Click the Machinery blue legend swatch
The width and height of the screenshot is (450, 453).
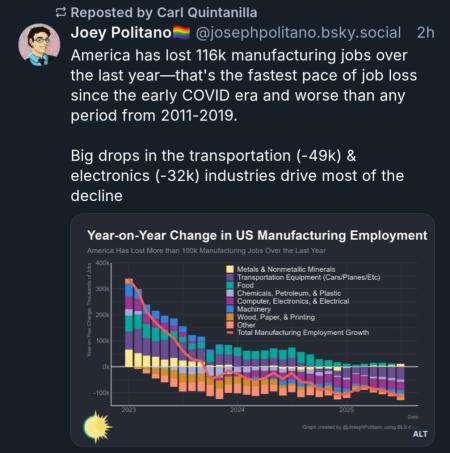(230, 309)
